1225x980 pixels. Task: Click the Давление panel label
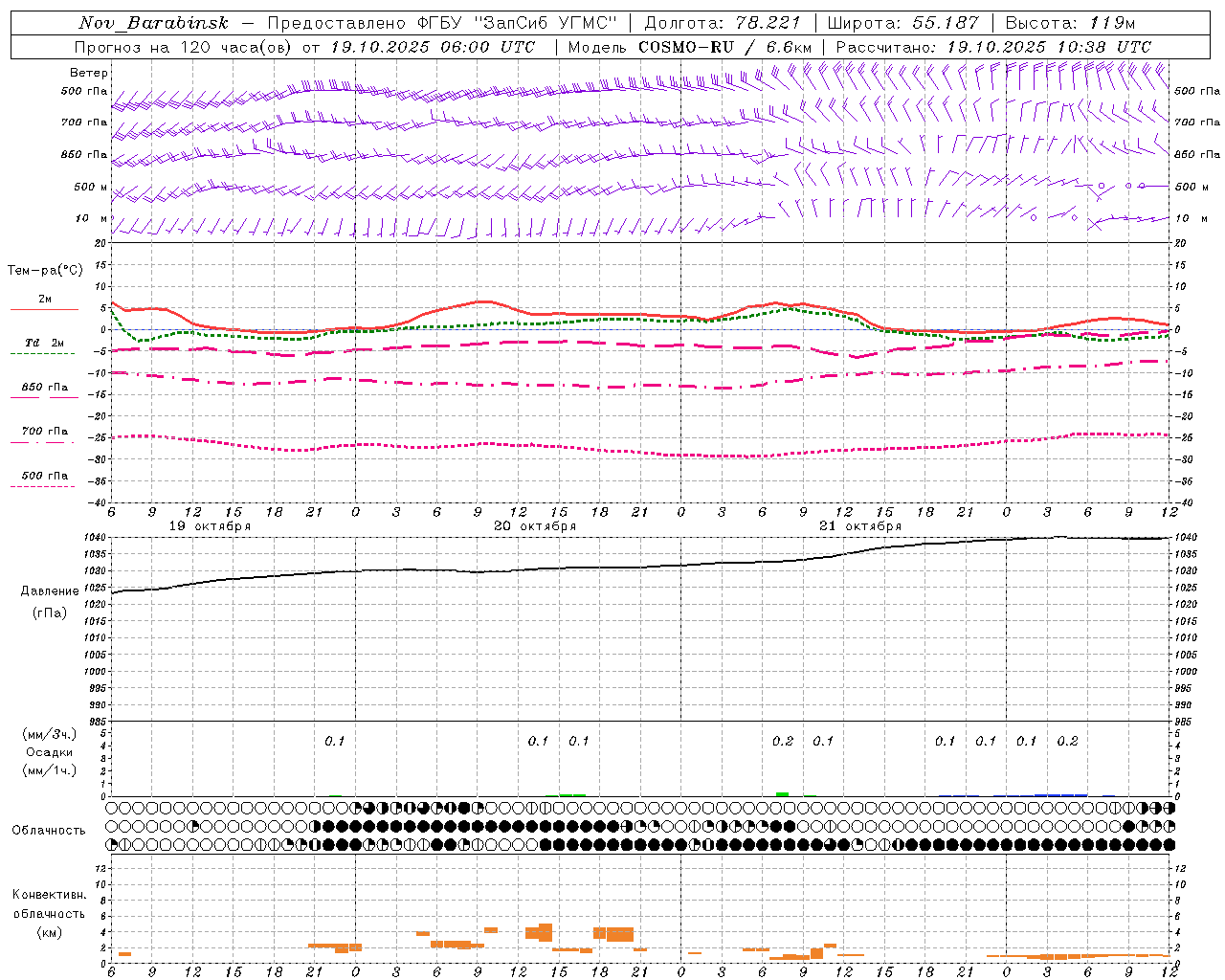(50, 591)
